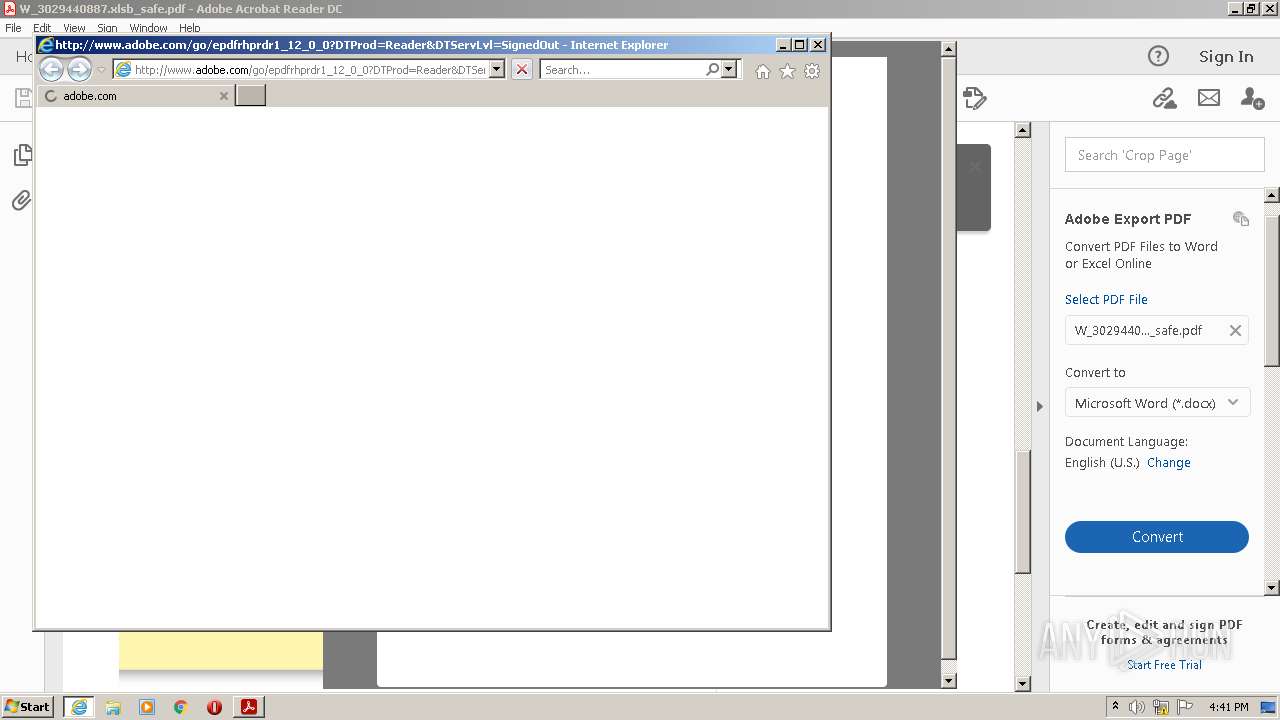Open the Fill & Sign pen icon in Acrobat
This screenshot has width=1280, height=720.
[974, 98]
